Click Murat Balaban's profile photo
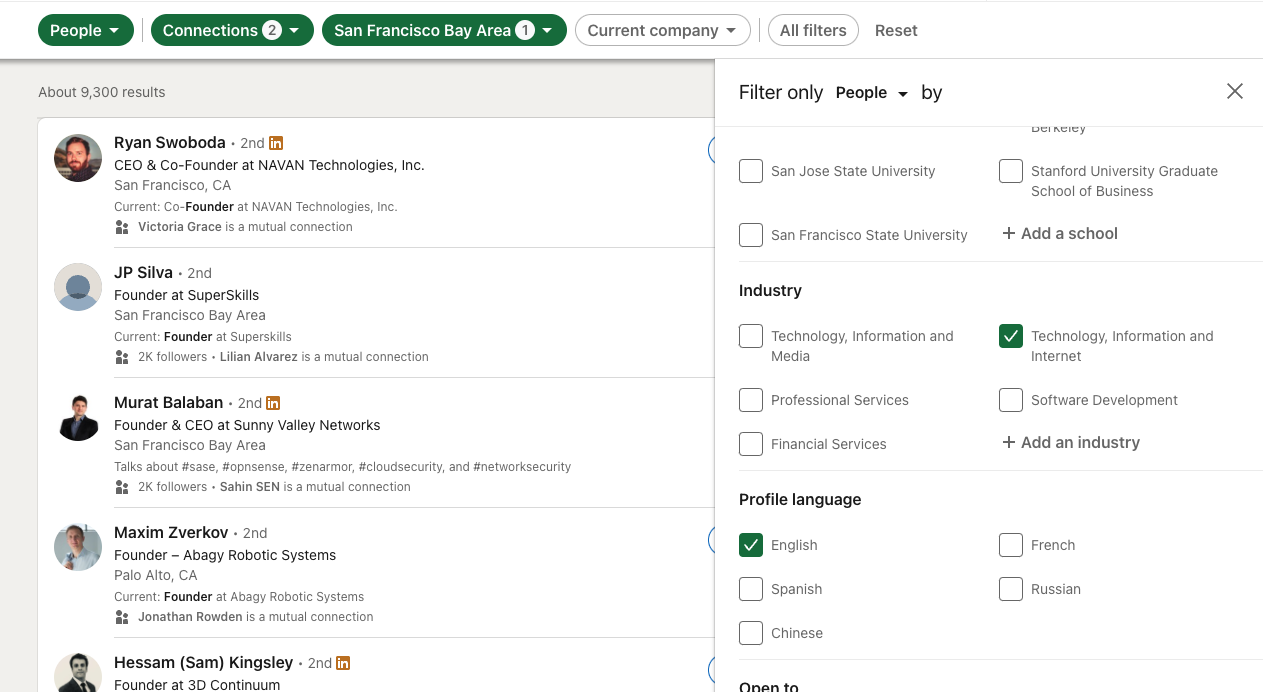 point(78,418)
